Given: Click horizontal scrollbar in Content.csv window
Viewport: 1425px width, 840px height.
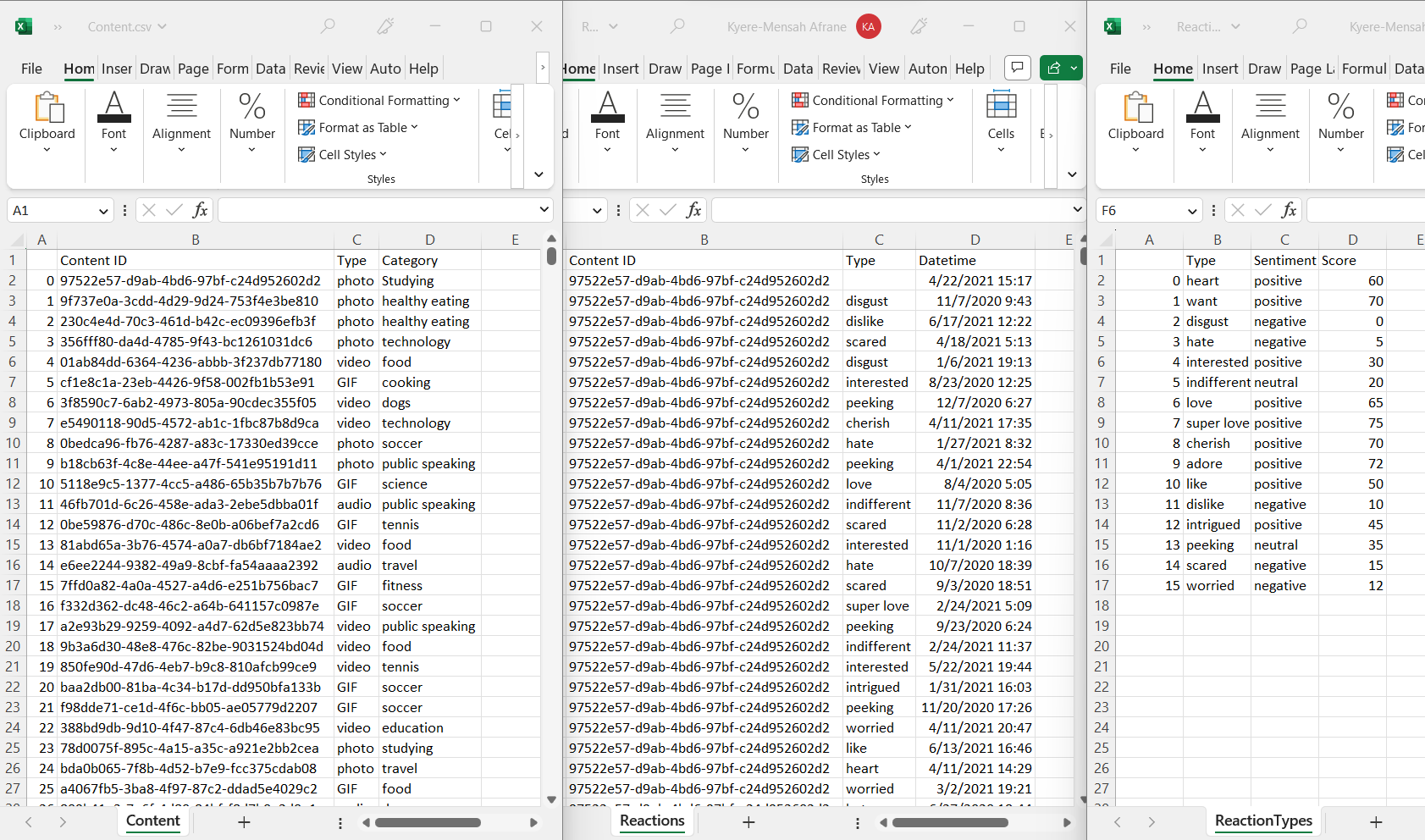Looking at the screenshot, I should click(x=428, y=822).
